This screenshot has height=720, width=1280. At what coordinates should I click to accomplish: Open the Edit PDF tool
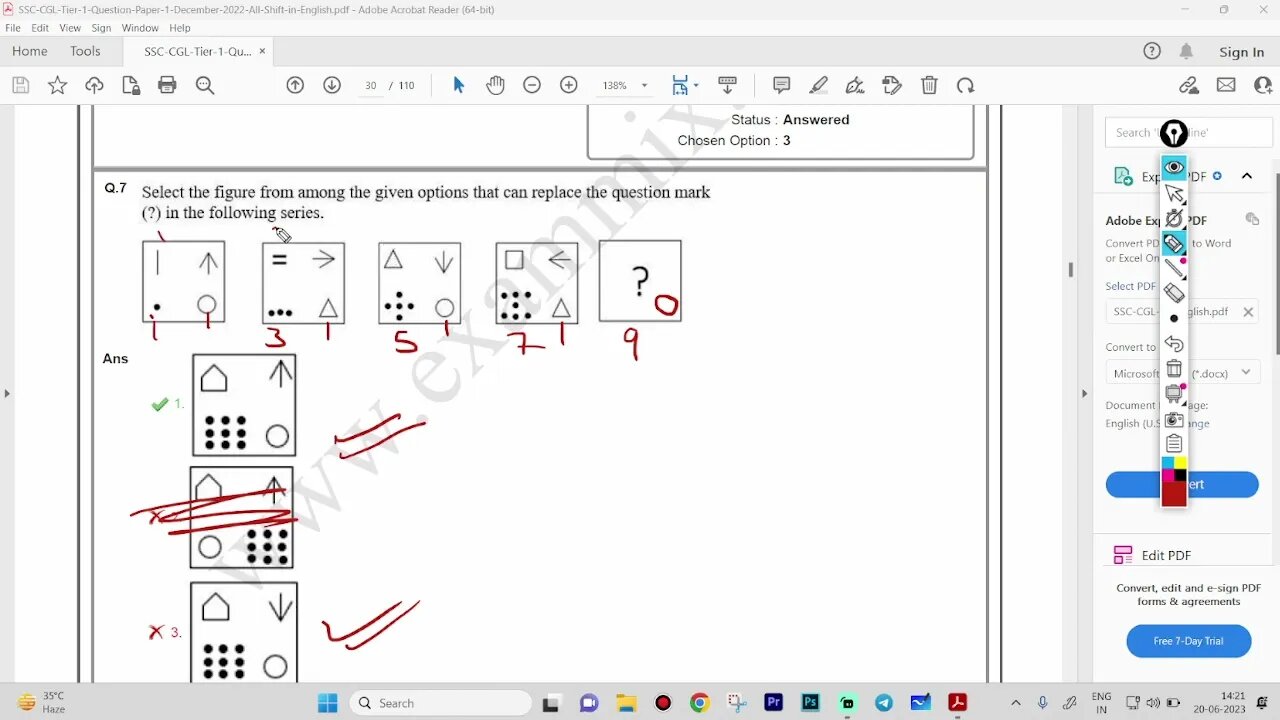click(x=1166, y=555)
